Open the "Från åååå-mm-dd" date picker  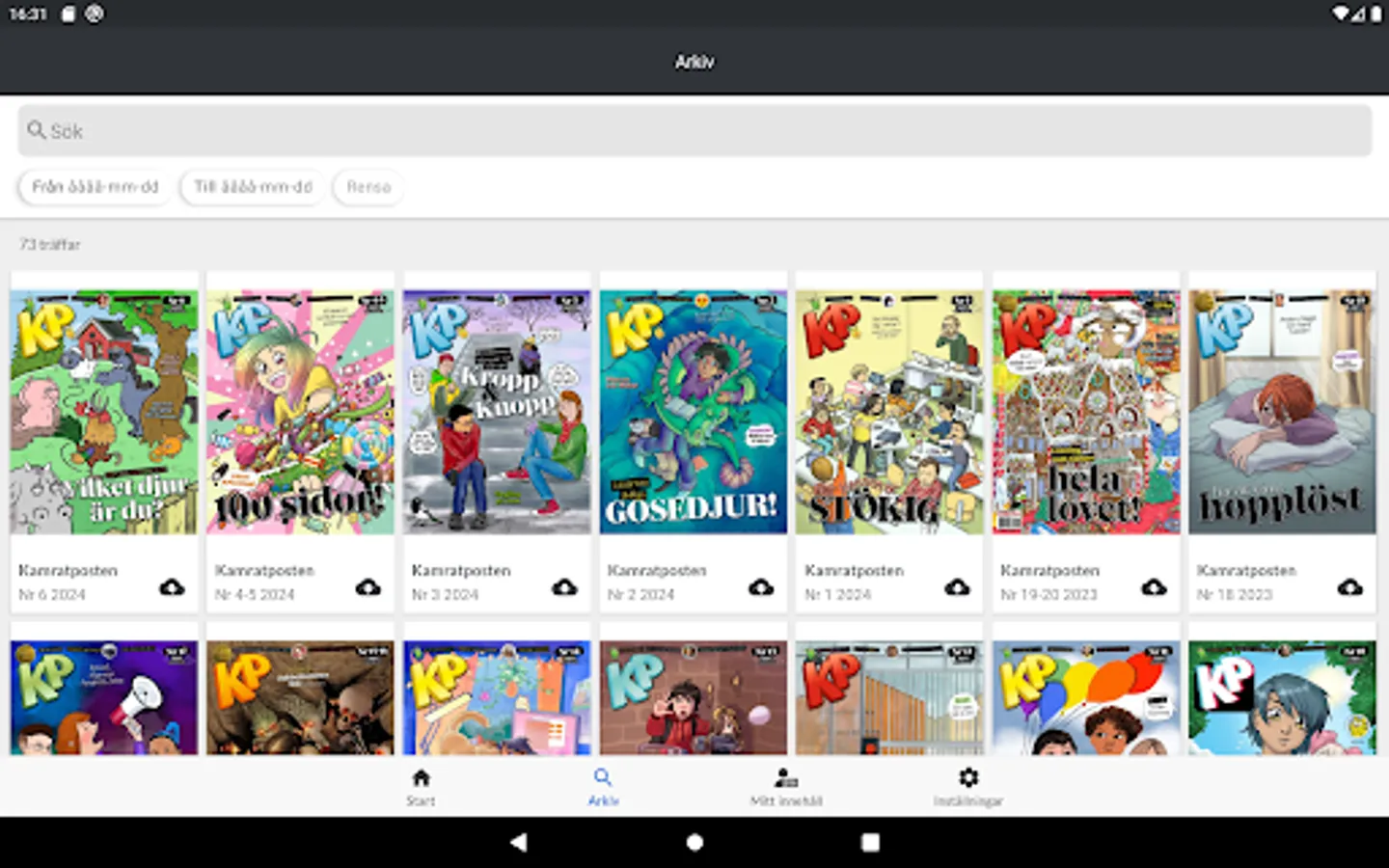pyautogui.click(x=94, y=187)
